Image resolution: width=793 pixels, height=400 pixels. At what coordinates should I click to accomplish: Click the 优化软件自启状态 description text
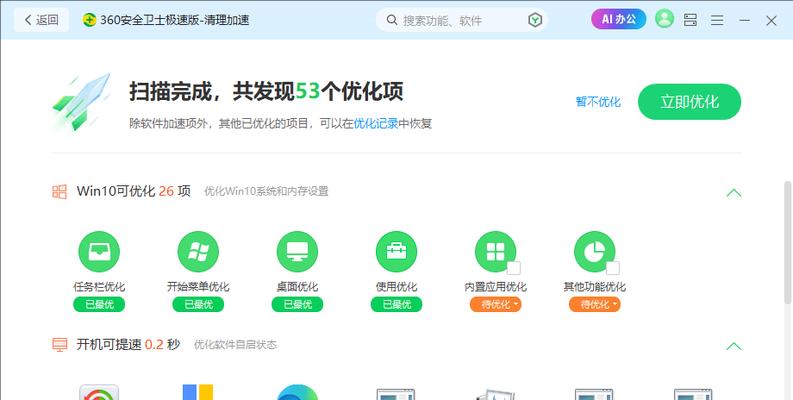coord(236,345)
